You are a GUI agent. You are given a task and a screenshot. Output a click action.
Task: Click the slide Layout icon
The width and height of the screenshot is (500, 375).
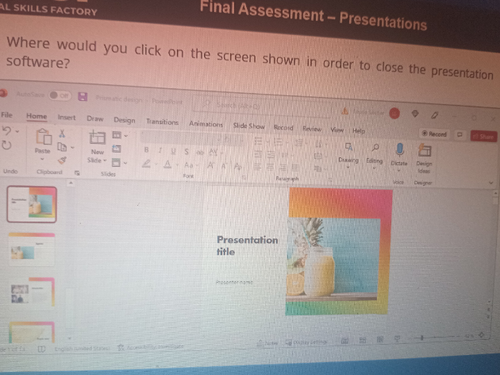click(x=116, y=135)
